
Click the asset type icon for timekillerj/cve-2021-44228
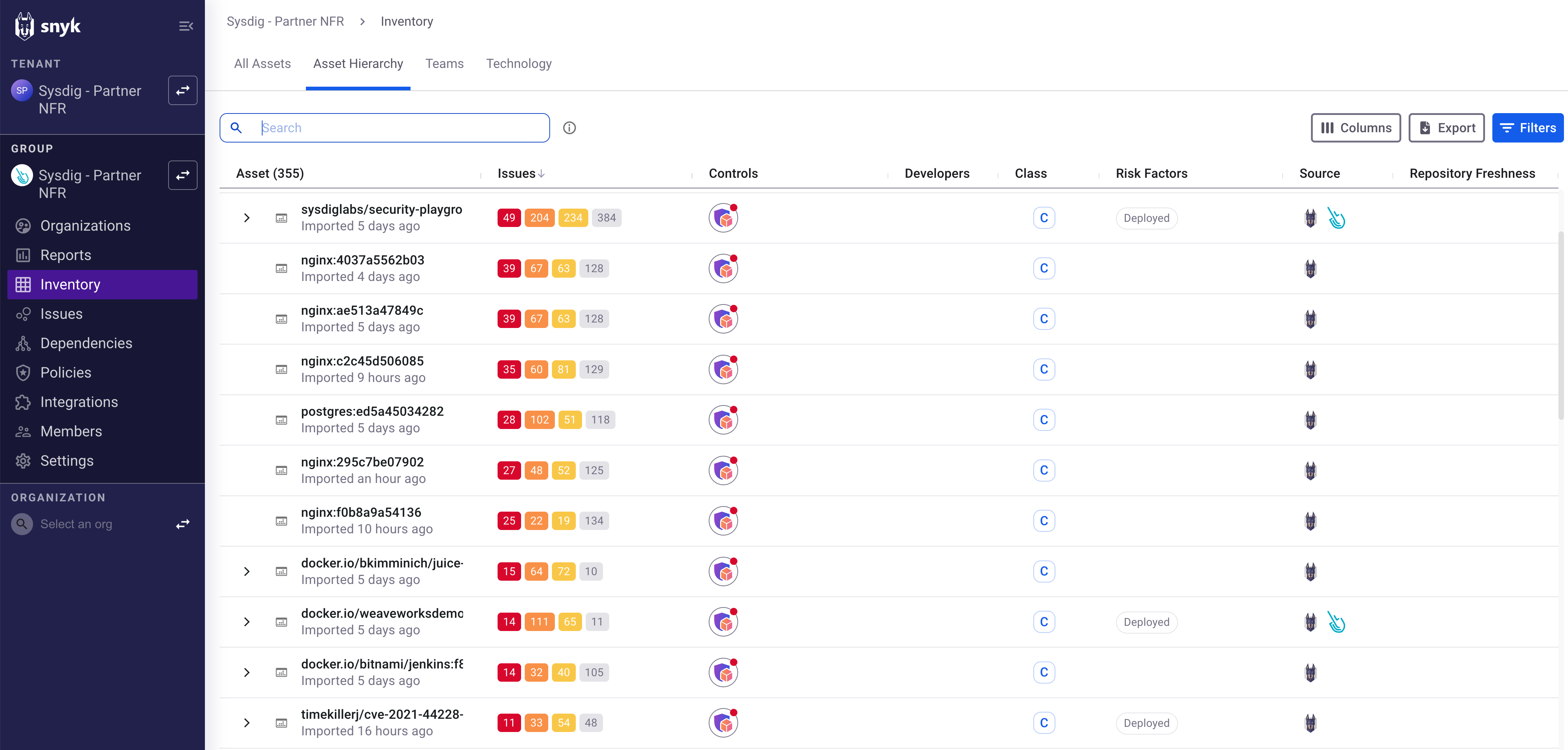click(281, 723)
